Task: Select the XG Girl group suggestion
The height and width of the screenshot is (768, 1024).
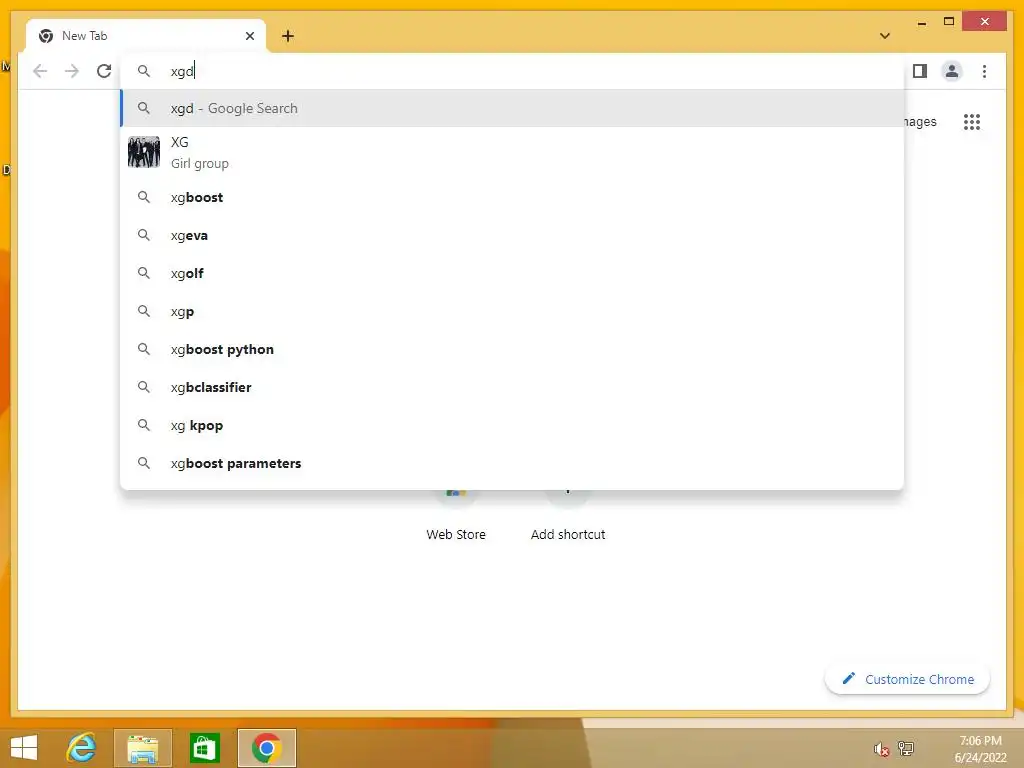Action: [x=512, y=152]
